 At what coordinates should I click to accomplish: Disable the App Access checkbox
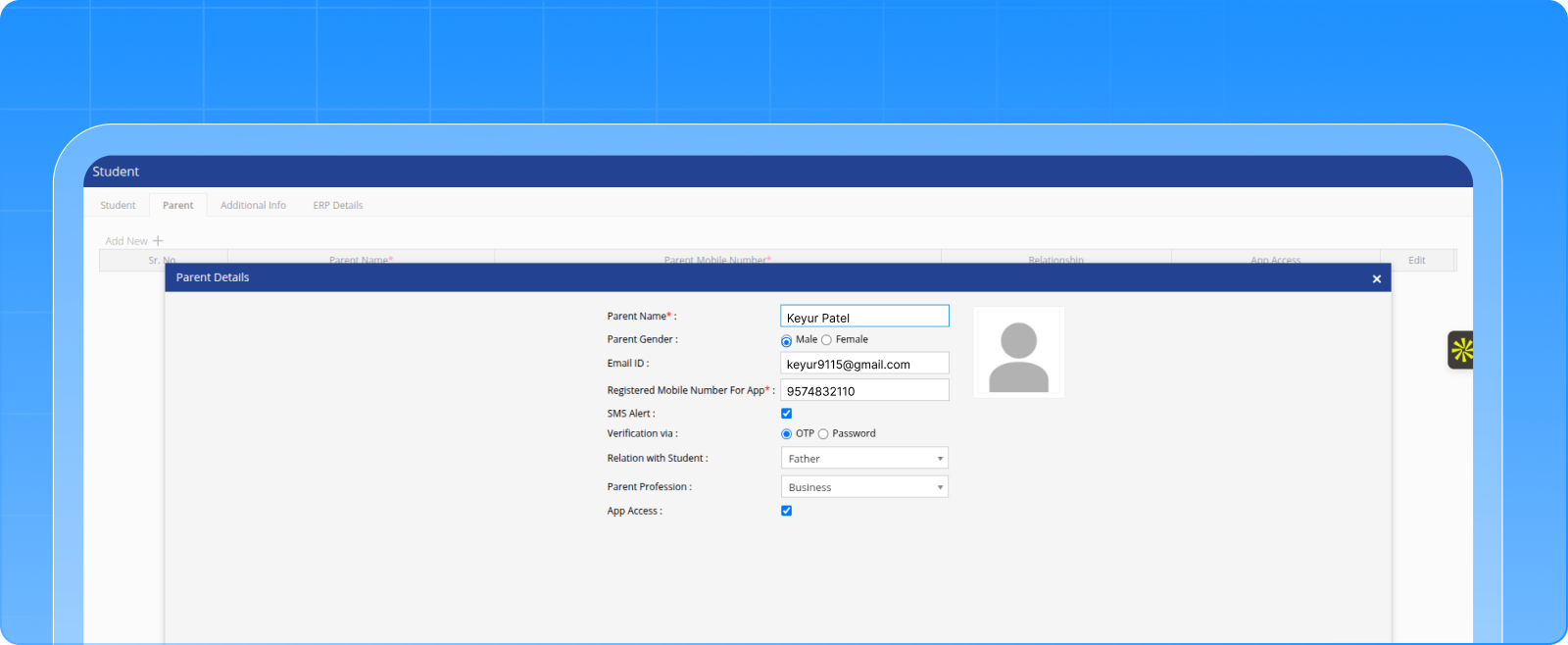point(786,511)
